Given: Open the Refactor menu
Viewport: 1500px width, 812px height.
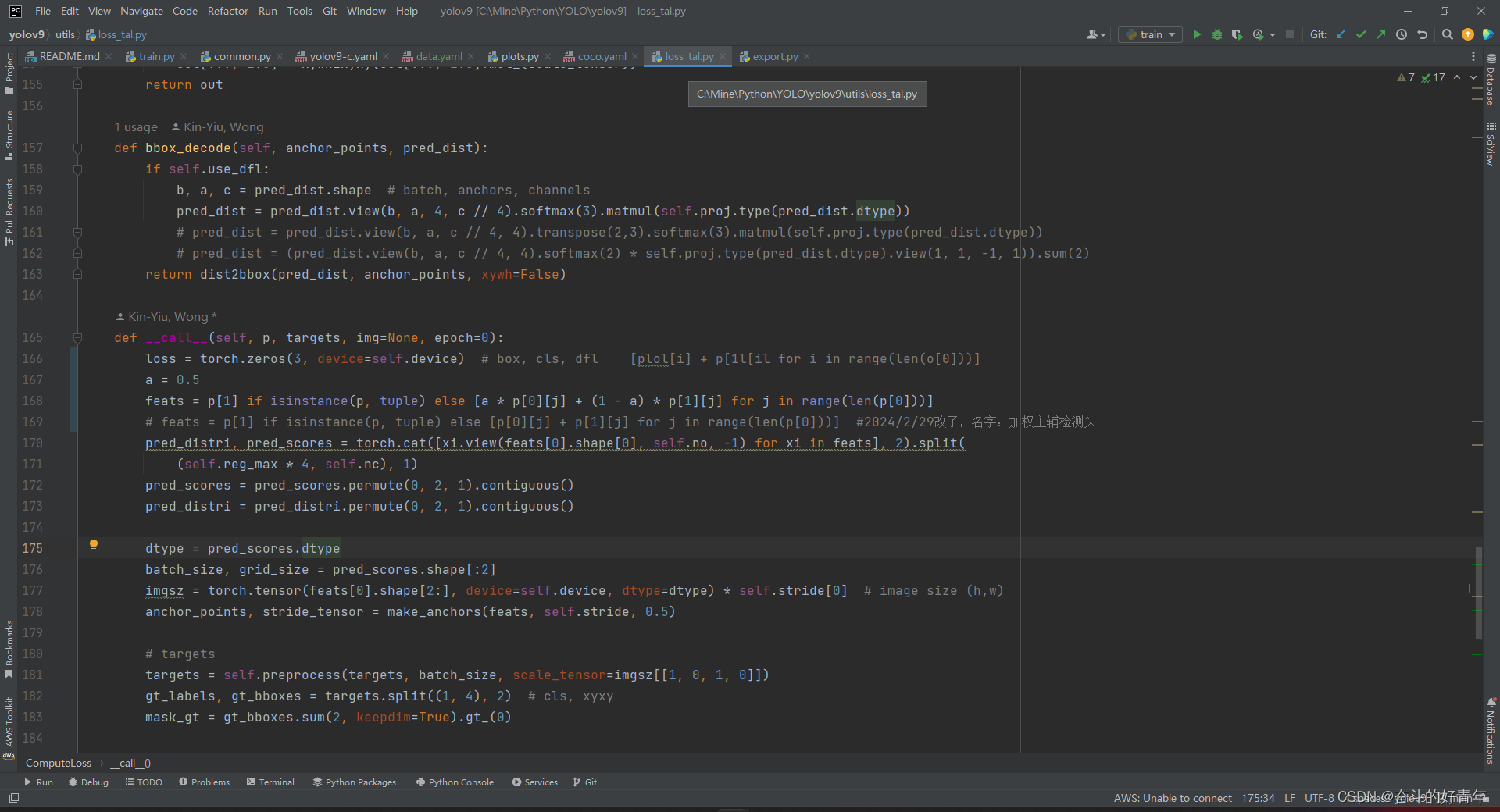Looking at the screenshot, I should pyautogui.click(x=227, y=11).
